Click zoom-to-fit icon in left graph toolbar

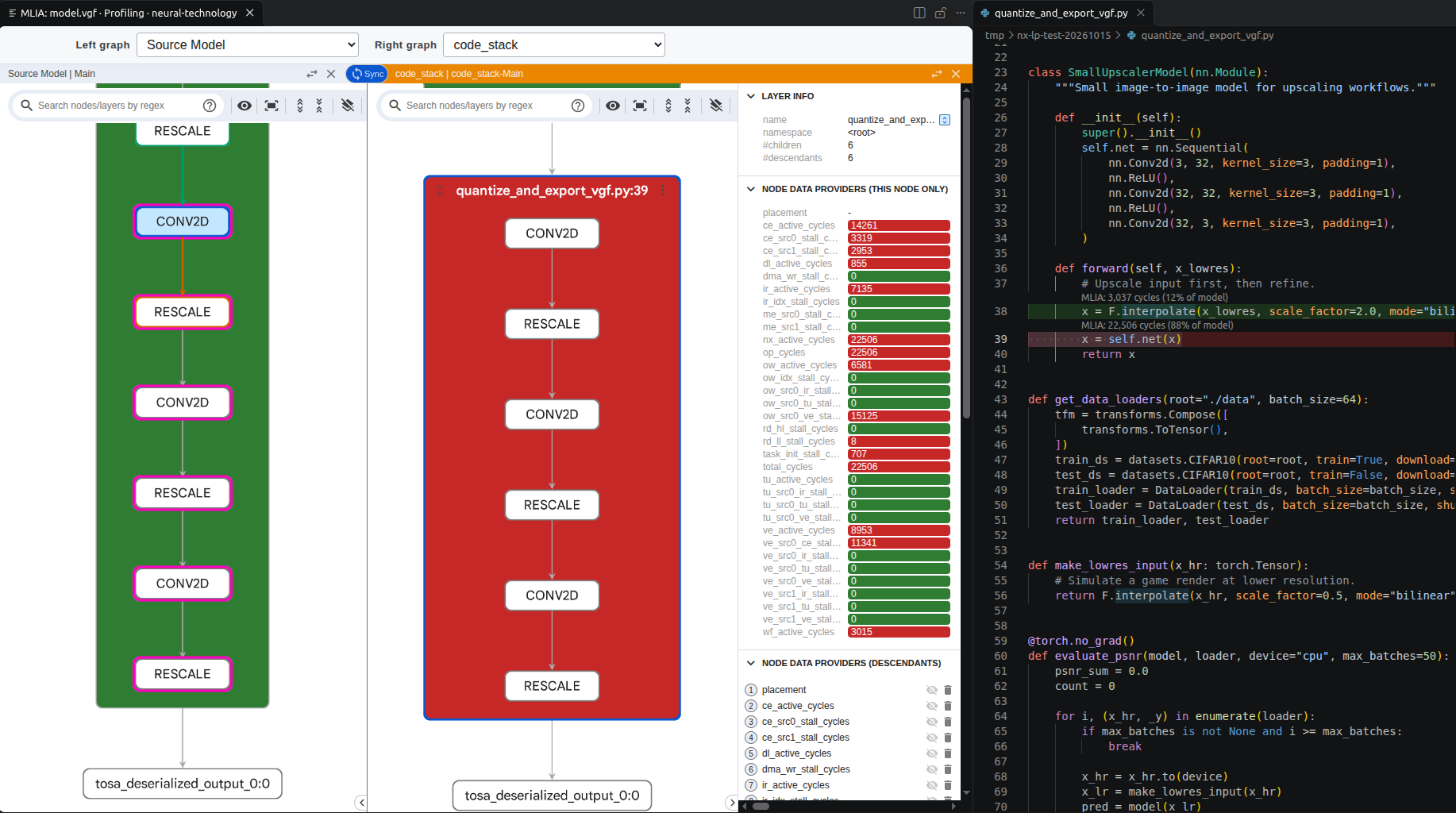272,106
